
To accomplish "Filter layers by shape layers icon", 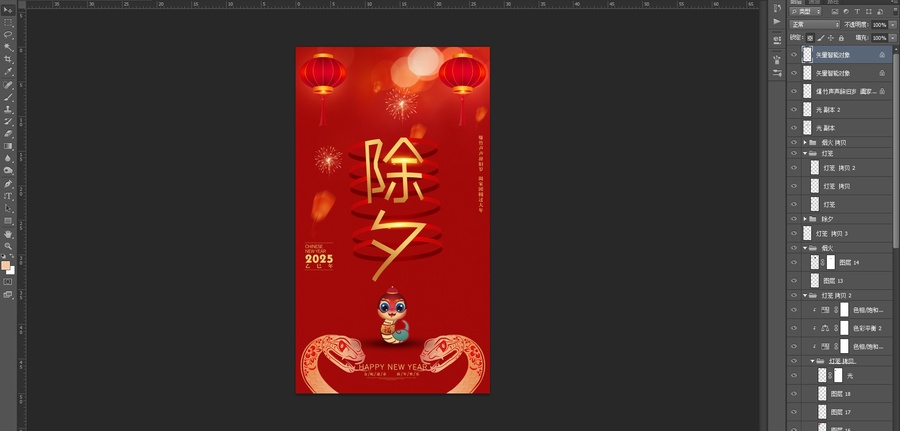I will 868,11.
